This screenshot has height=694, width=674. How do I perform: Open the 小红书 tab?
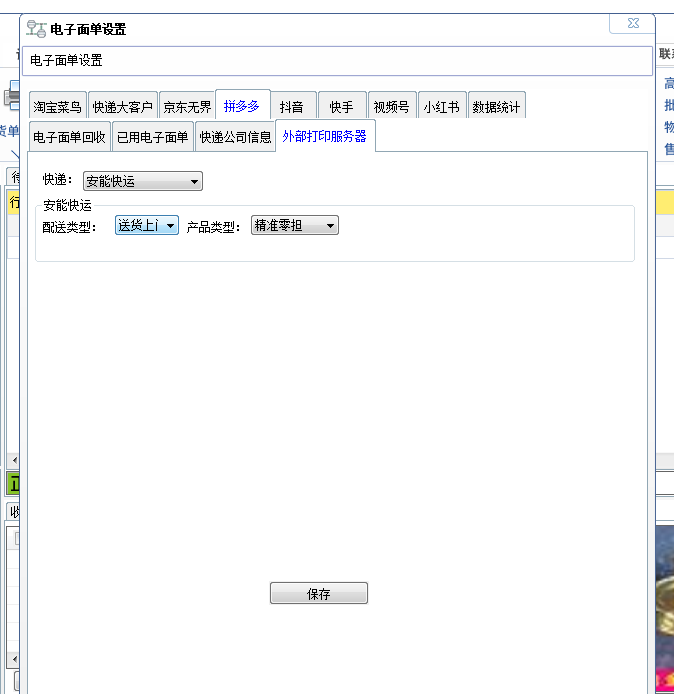click(441, 107)
